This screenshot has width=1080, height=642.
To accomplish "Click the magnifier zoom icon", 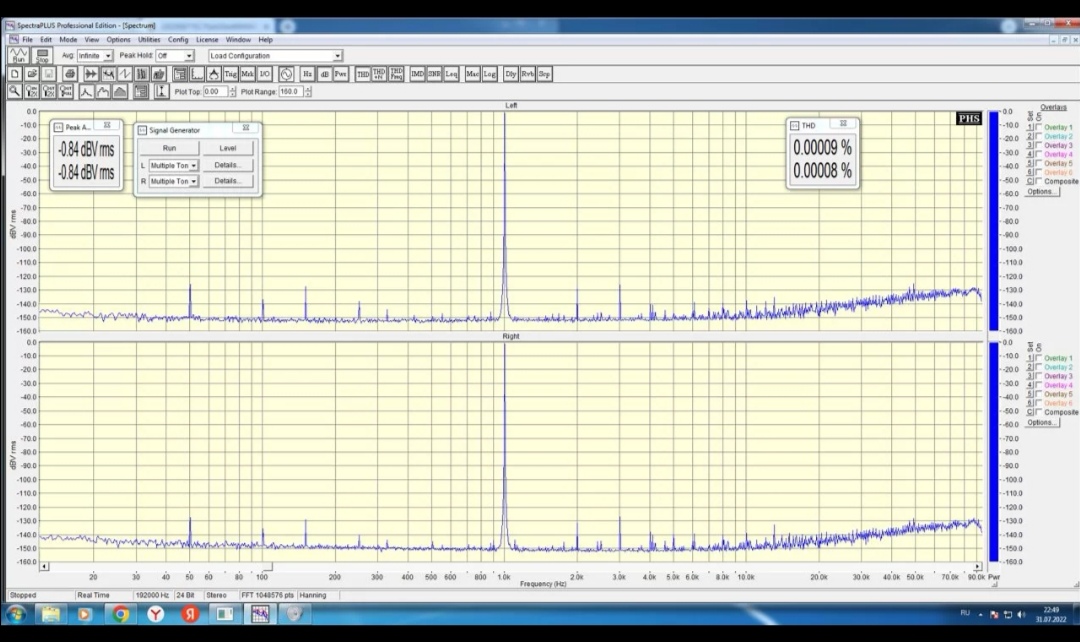I will tap(15, 91).
